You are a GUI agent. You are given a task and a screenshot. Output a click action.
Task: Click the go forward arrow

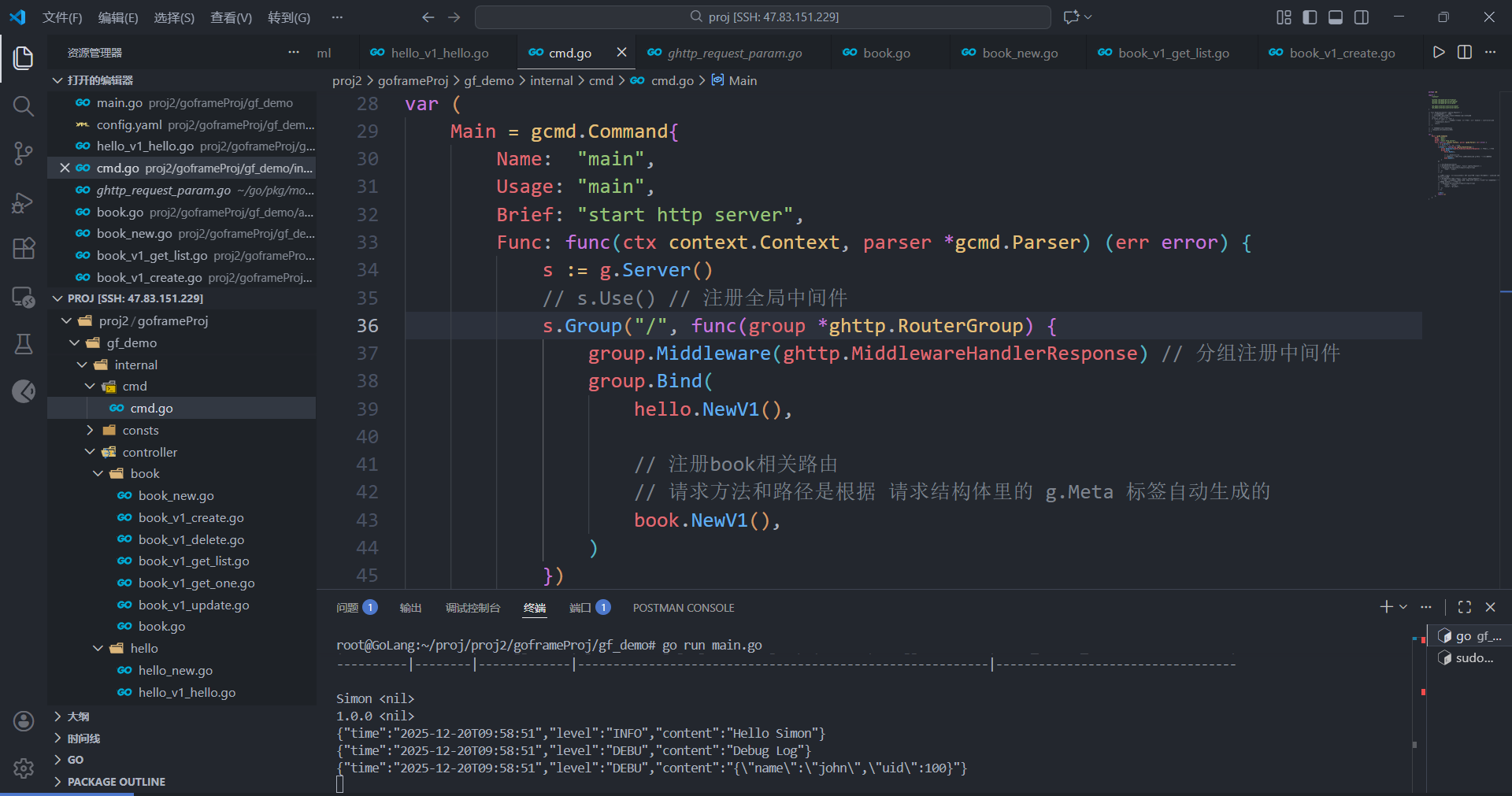coord(454,17)
